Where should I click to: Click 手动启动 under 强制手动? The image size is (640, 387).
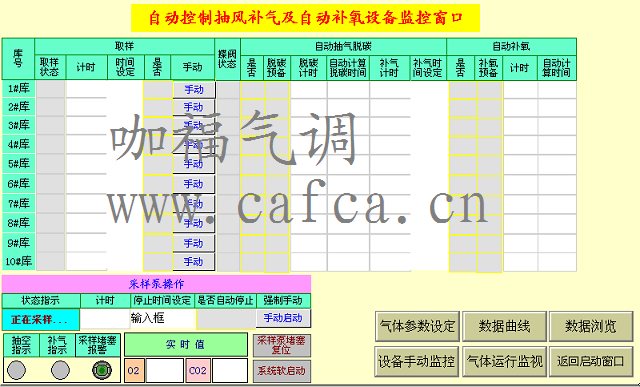pyautogui.click(x=283, y=318)
